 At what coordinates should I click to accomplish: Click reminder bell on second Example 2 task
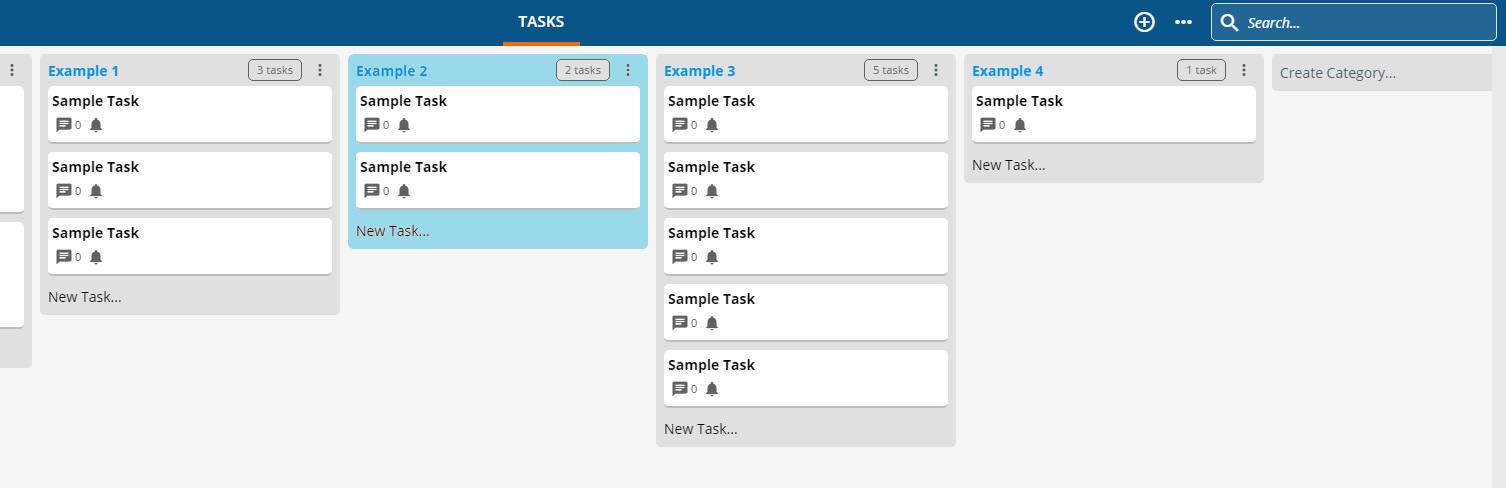(404, 191)
